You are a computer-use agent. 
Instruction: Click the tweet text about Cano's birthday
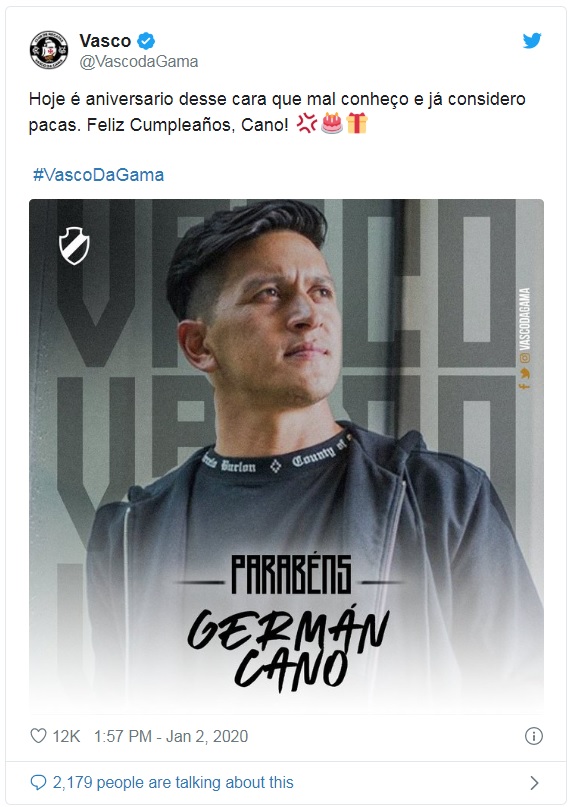(x=277, y=112)
